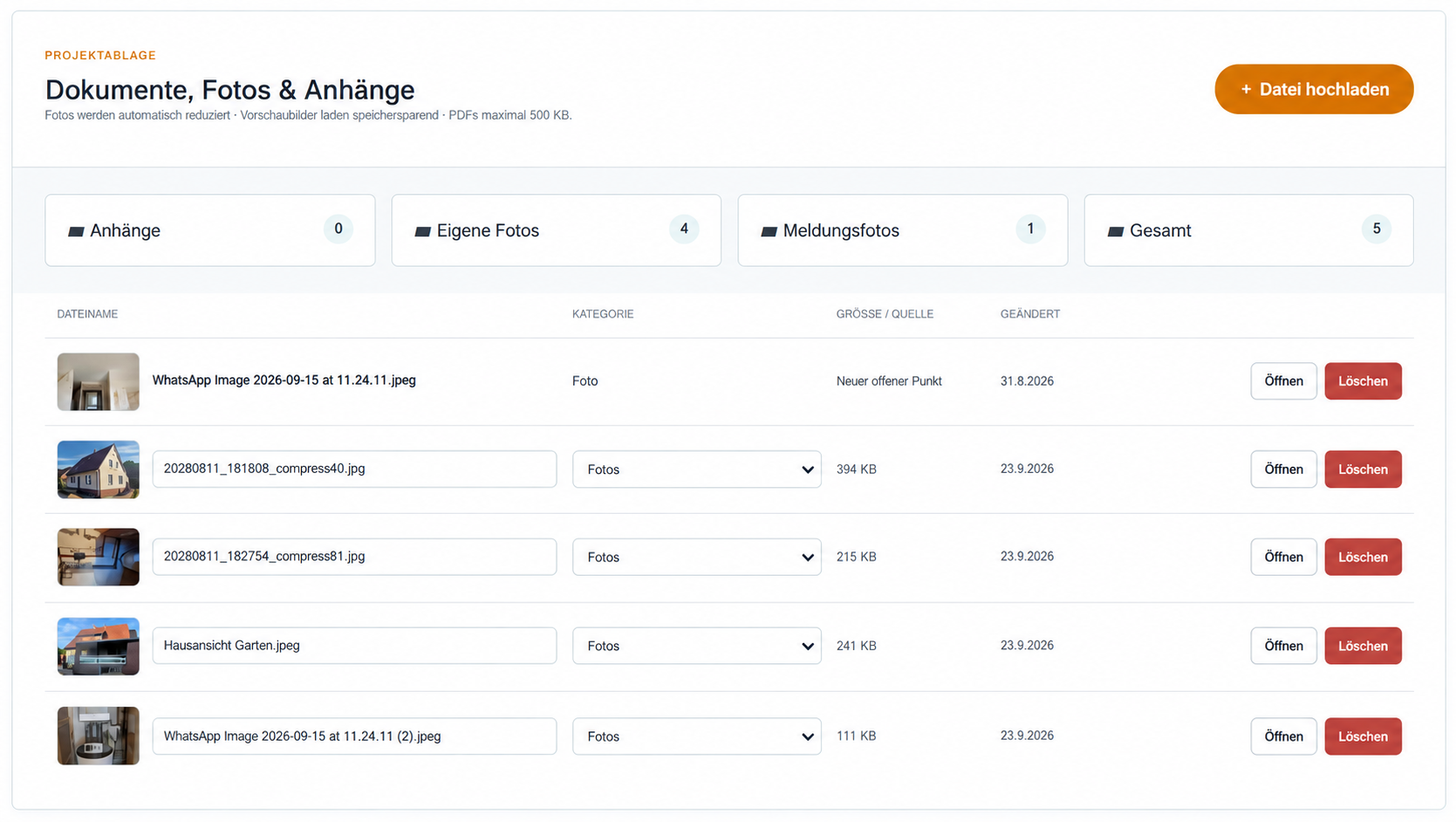Click Öffnen in the Hausansicht Garten.jpeg row

1283,646
